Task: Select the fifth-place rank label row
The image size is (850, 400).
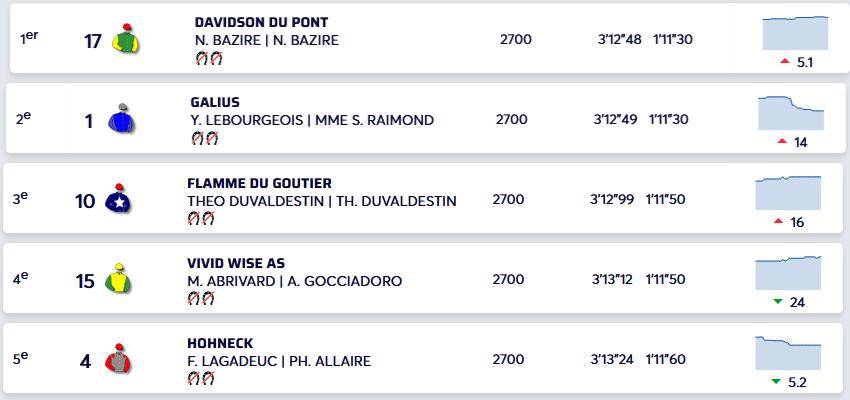Action: pyautogui.click(x=22, y=360)
